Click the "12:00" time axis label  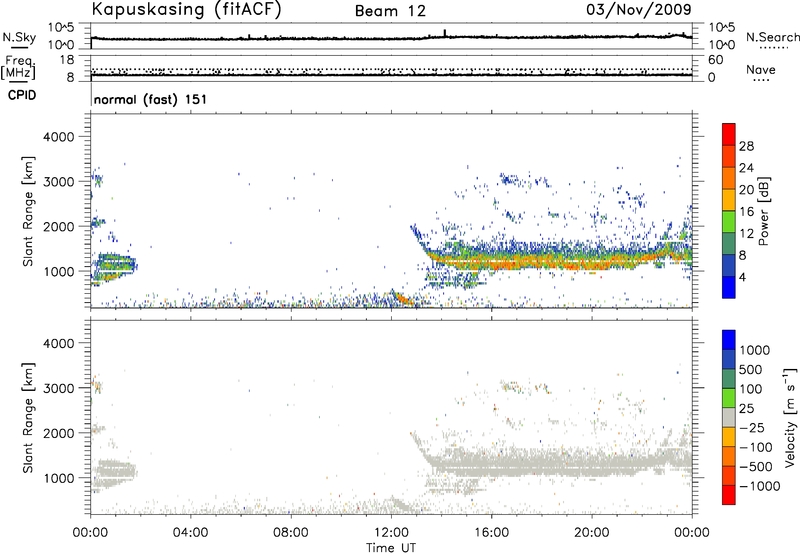click(391, 533)
